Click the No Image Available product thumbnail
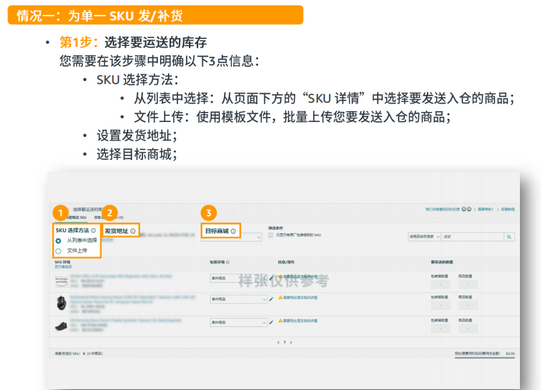This screenshot has width=541, height=390. (x=61, y=281)
